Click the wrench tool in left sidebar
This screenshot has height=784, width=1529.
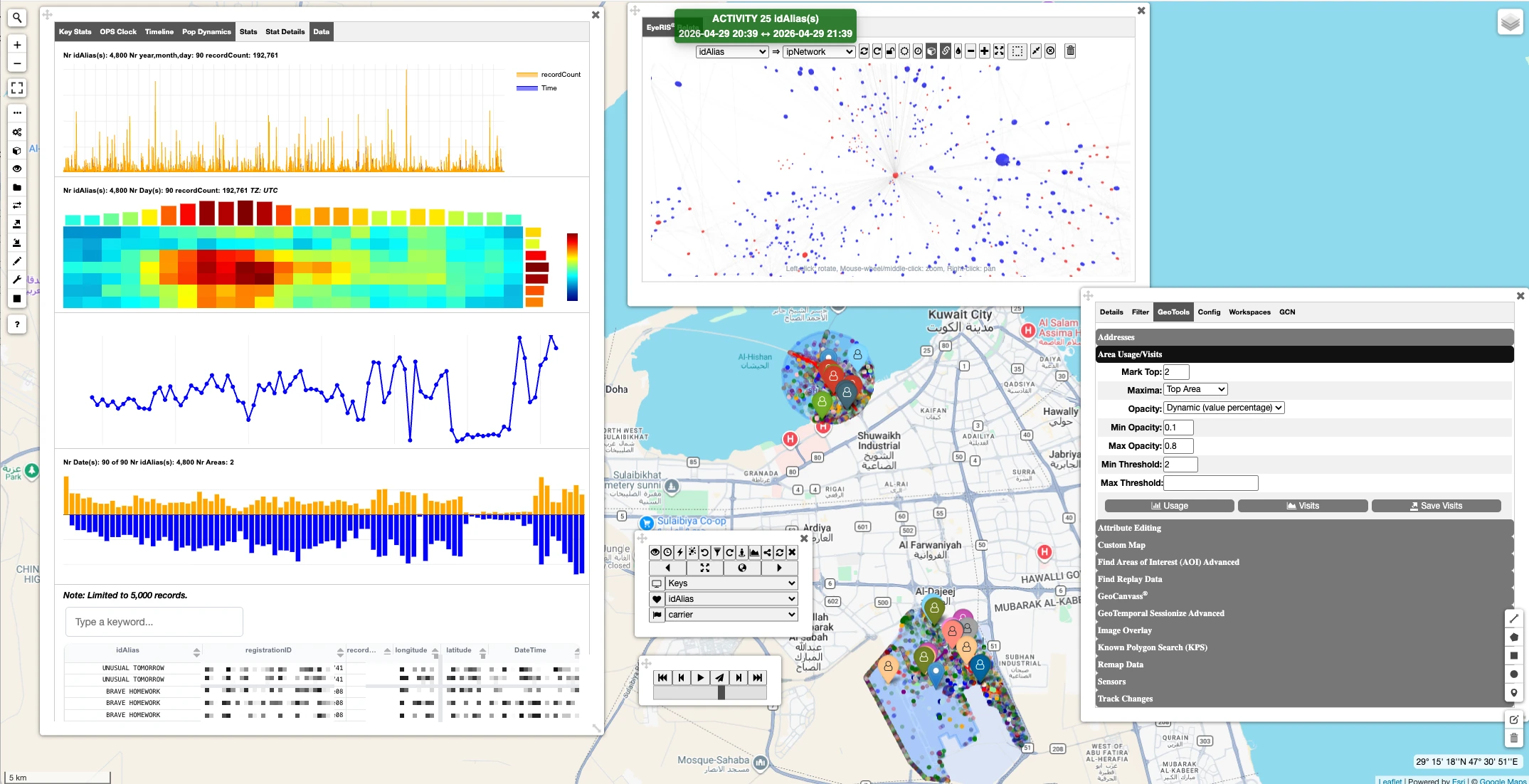(17, 280)
